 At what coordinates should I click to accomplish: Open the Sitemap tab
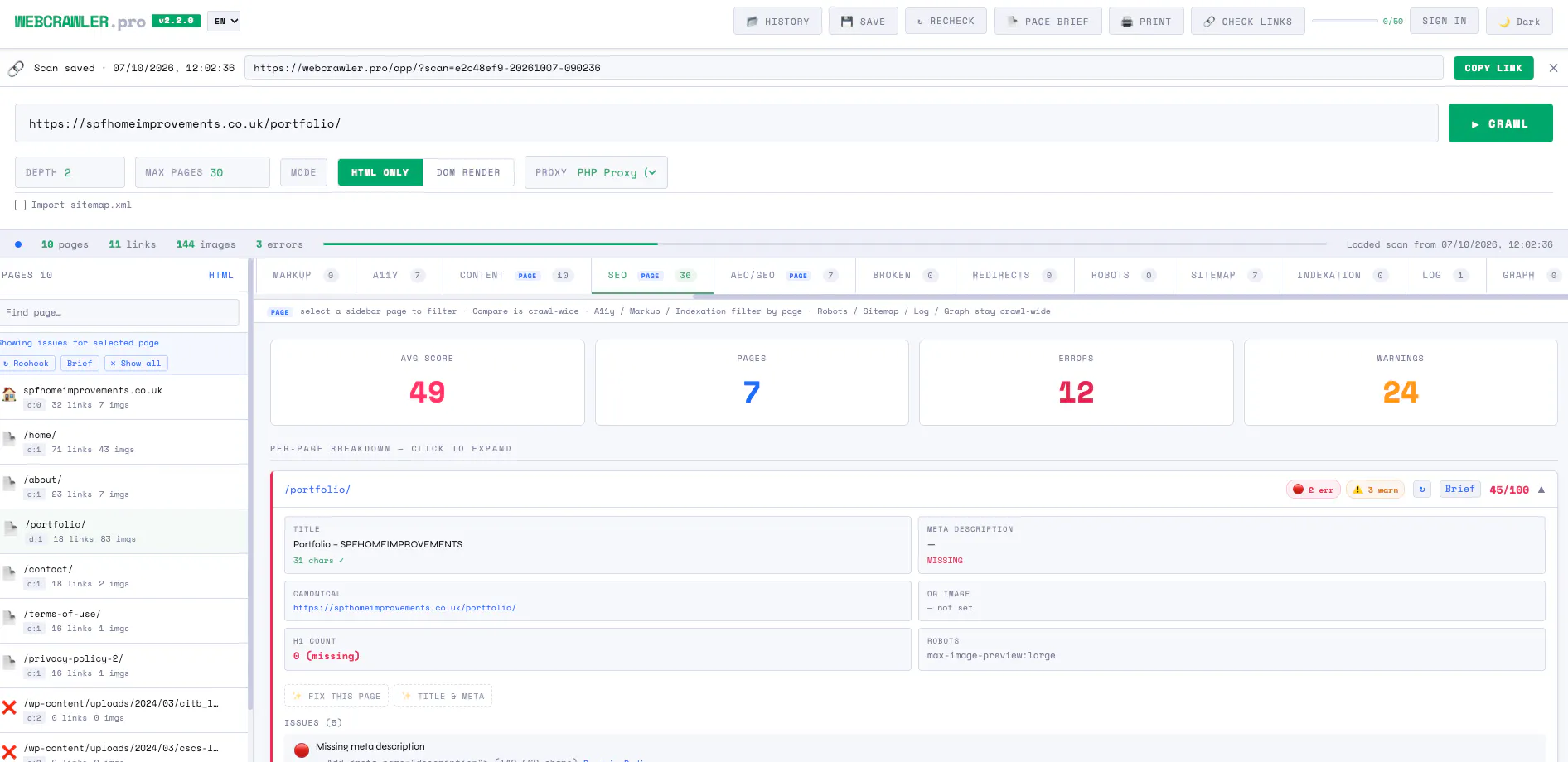point(1227,276)
